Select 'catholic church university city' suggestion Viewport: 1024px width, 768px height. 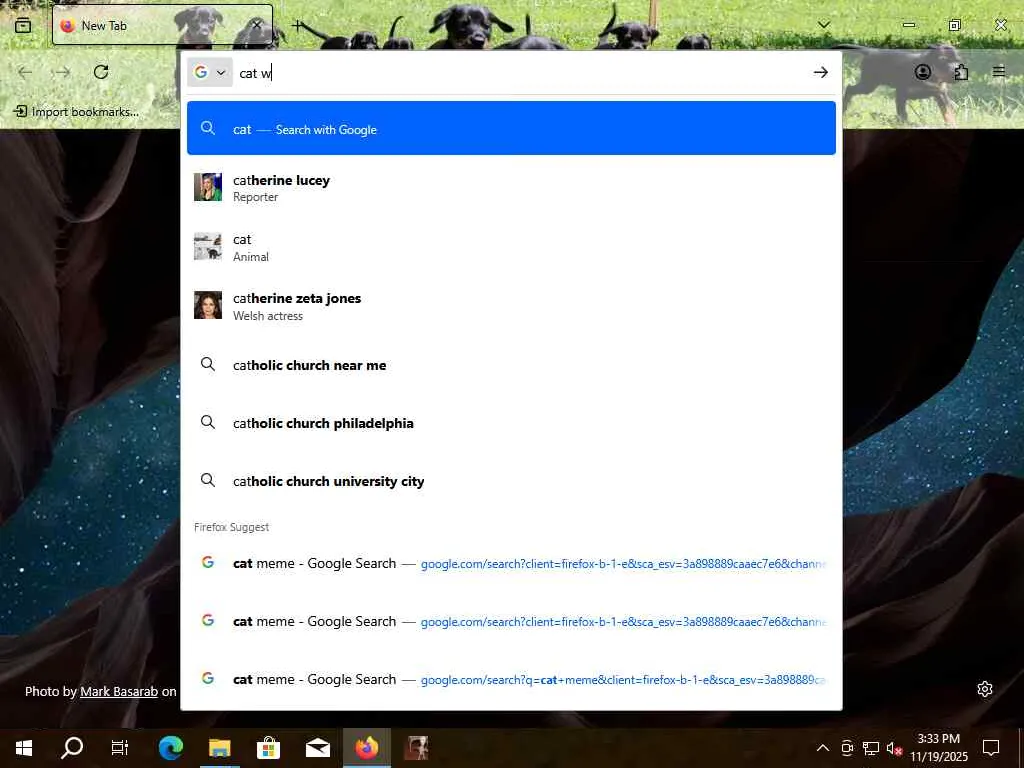tap(511, 481)
